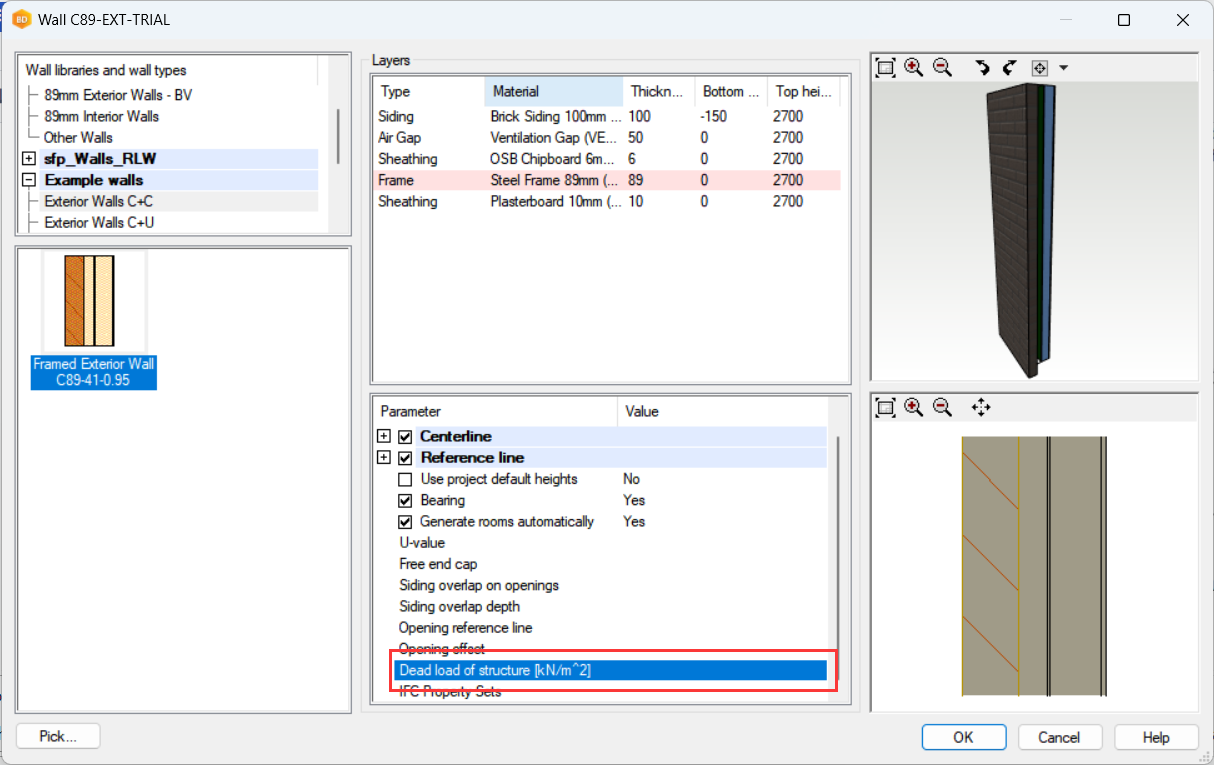Zoom out in the 3D wall preview
This screenshot has height=765, width=1214.
(942, 68)
